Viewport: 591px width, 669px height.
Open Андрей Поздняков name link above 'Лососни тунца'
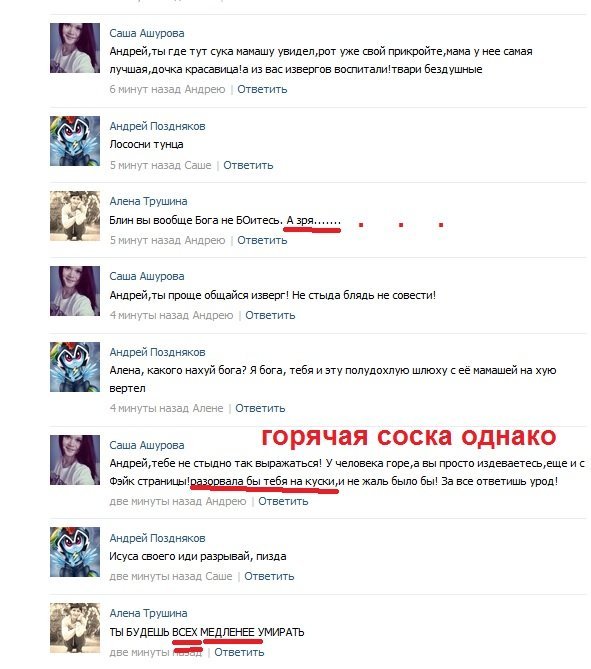pos(157,126)
